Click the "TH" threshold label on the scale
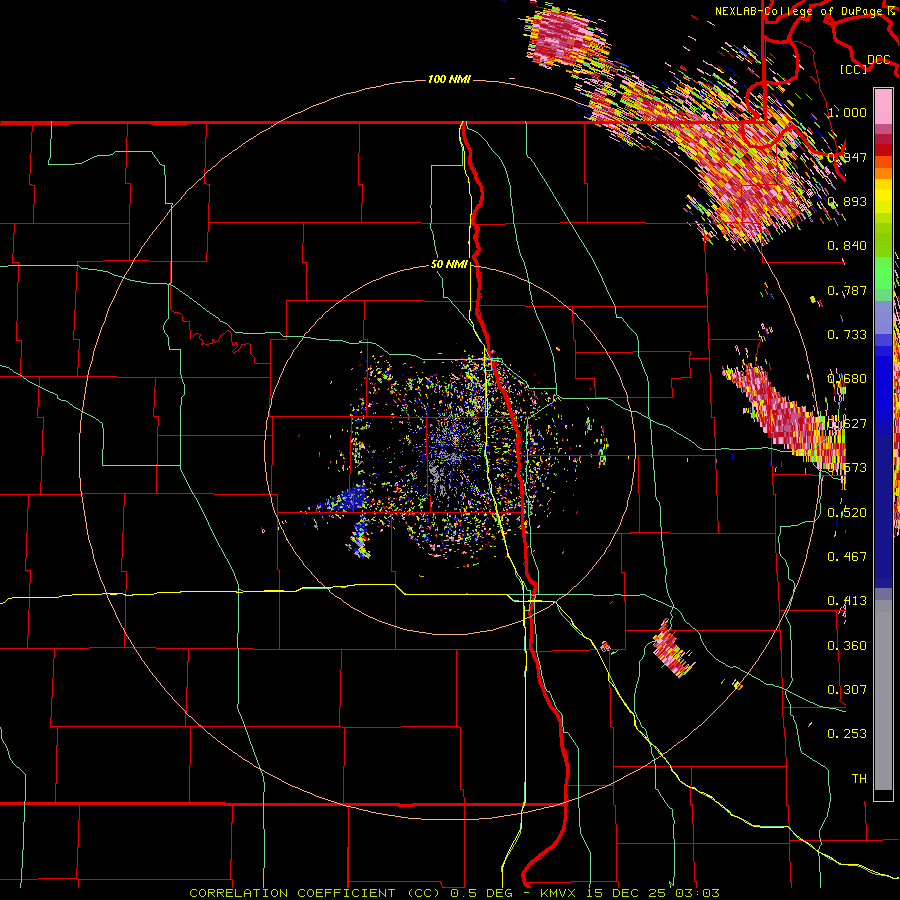Image resolution: width=900 pixels, height=900 pixels. pyautogui.click(x=859, y=779)
